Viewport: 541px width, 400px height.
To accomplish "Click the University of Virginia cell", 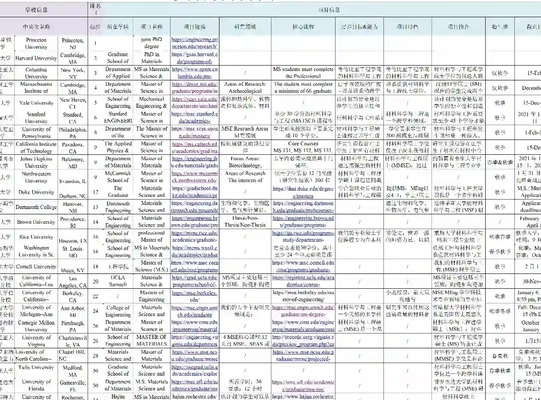I will [36, 341].
